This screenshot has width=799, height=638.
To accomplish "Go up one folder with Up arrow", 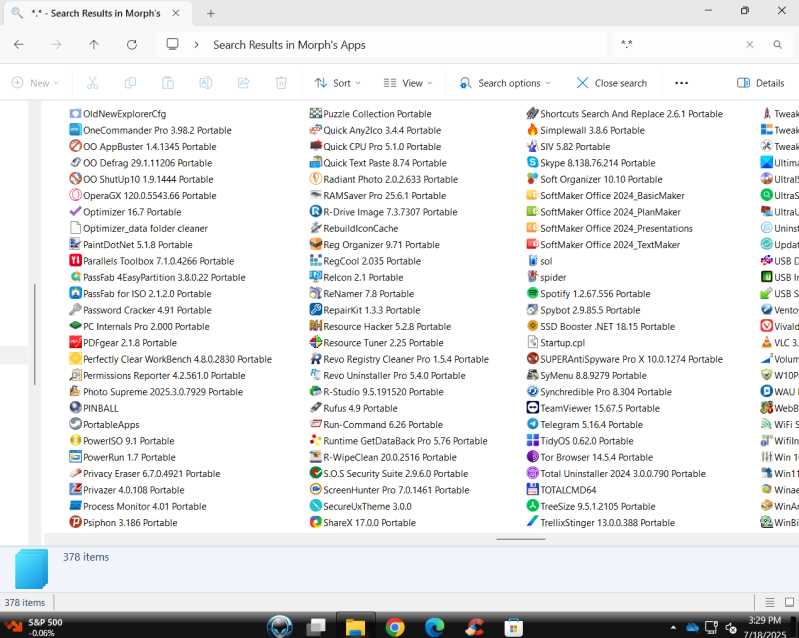I will coord(94,45).
